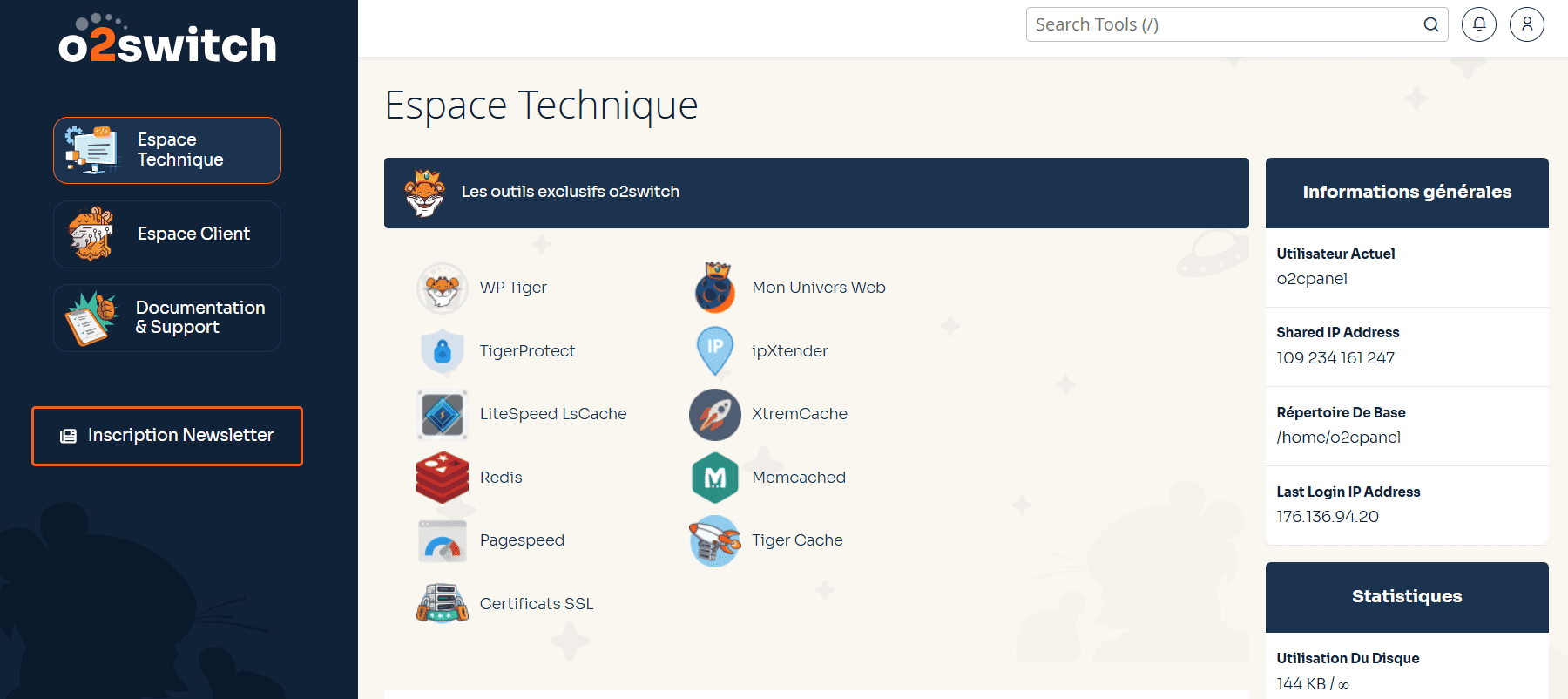1568x699 pixels.
Task: Select the Redis red cube icon
Action: [x=443, y=478]
